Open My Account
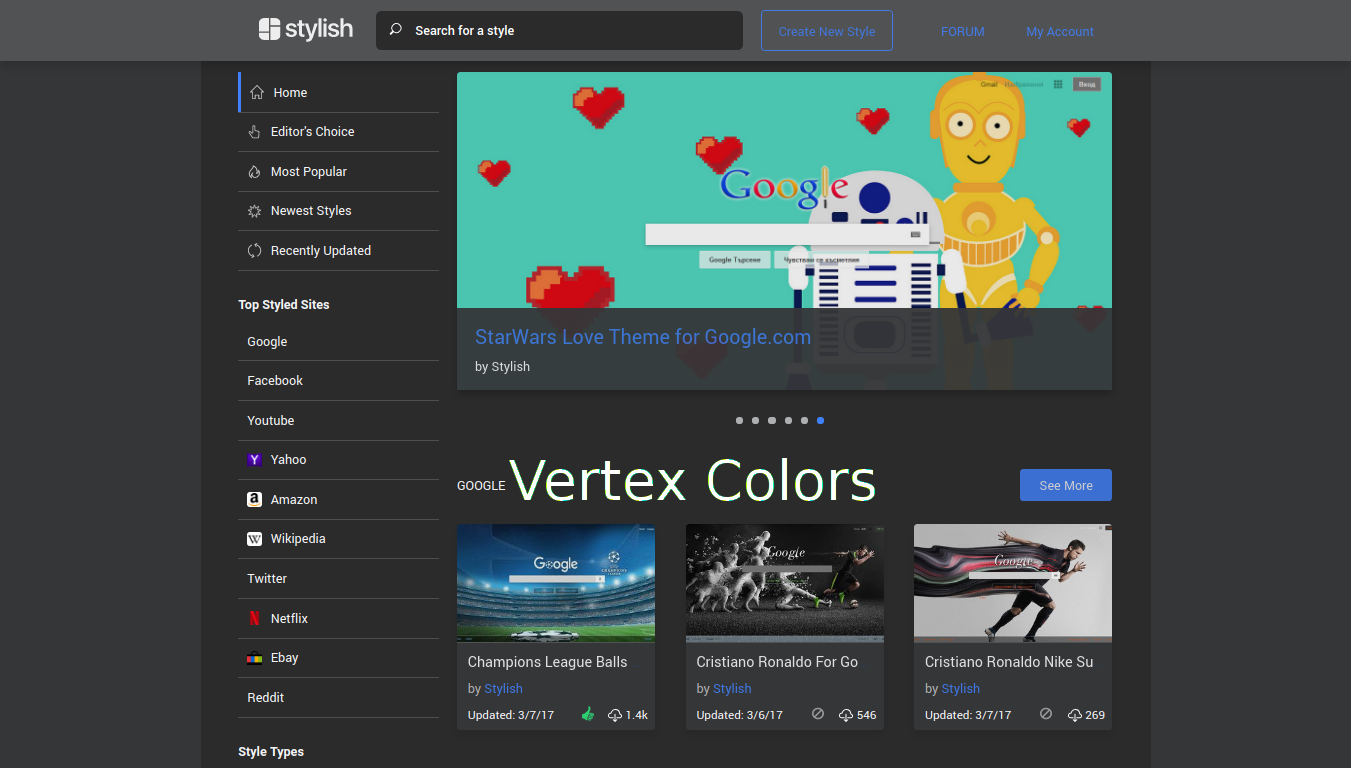Viewport: 1351px width, 768px height. pos(1060,31)
